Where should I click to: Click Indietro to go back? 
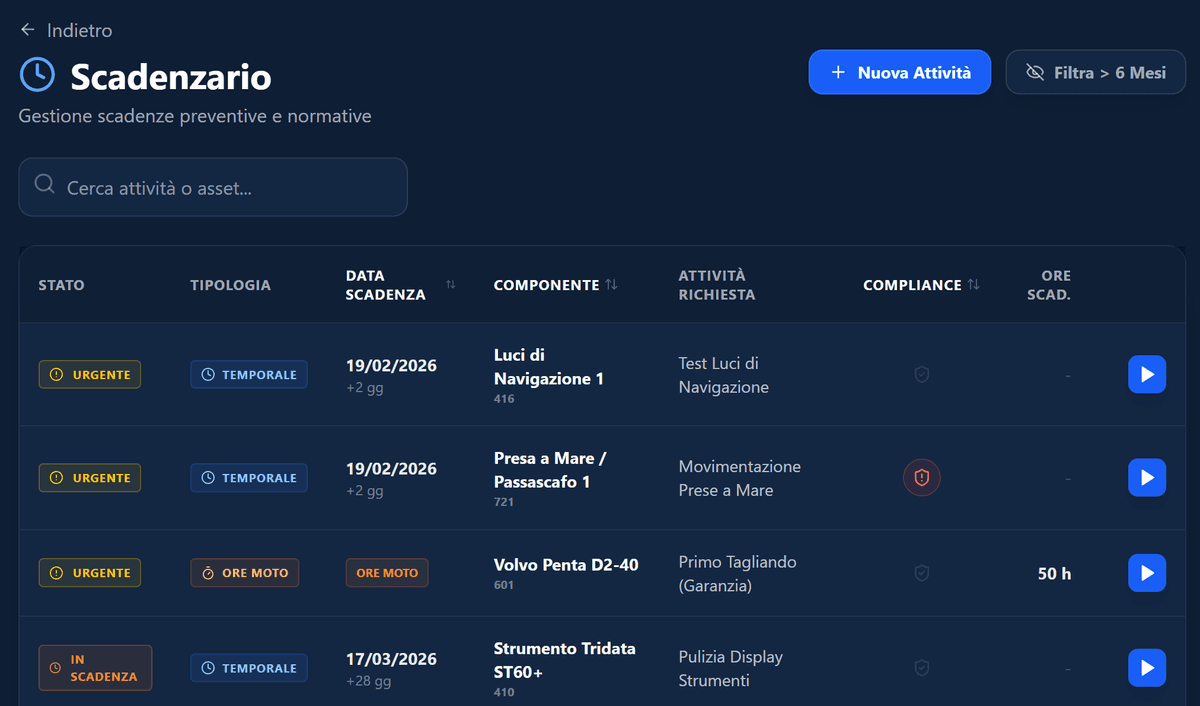(x=77, y=29)
